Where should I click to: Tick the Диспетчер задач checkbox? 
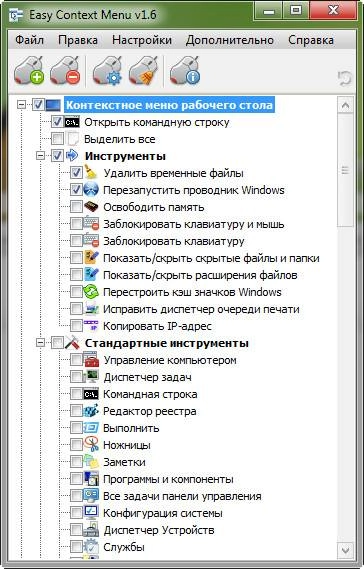pyautogui.click(x=76, y=377)
